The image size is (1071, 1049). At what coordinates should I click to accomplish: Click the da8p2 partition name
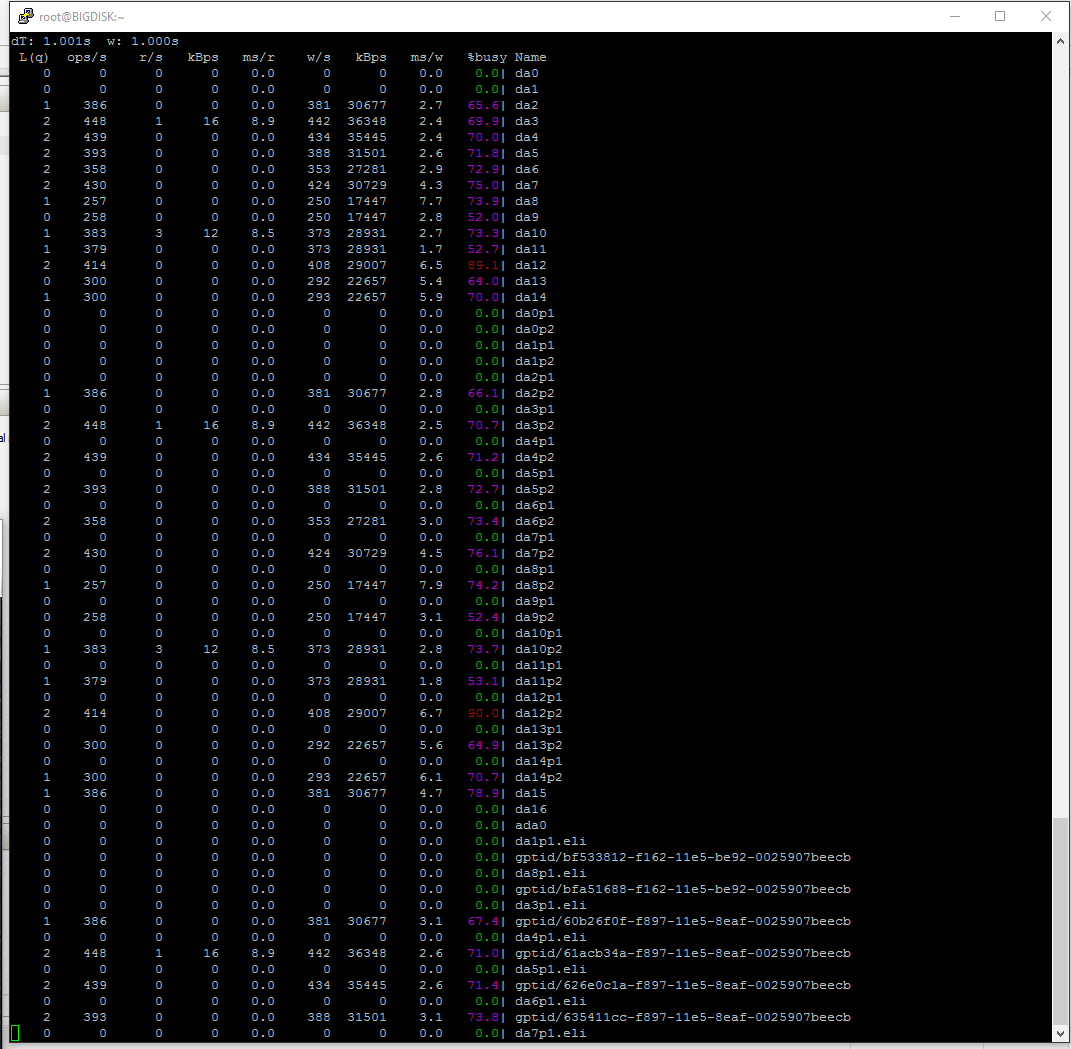tap(535, 585)
